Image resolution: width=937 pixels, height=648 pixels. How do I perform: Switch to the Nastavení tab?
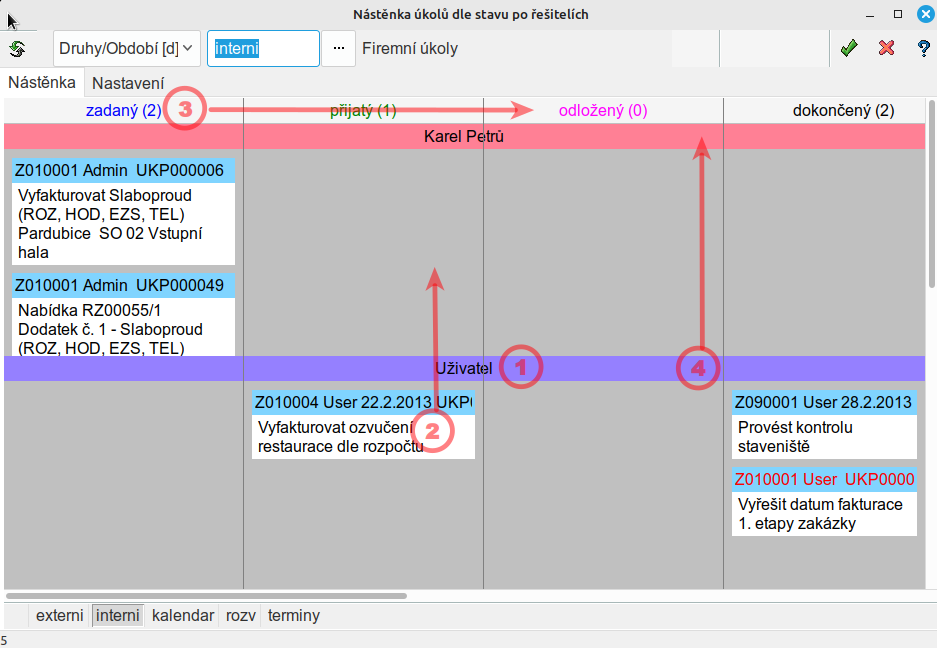tap(127, 84)
